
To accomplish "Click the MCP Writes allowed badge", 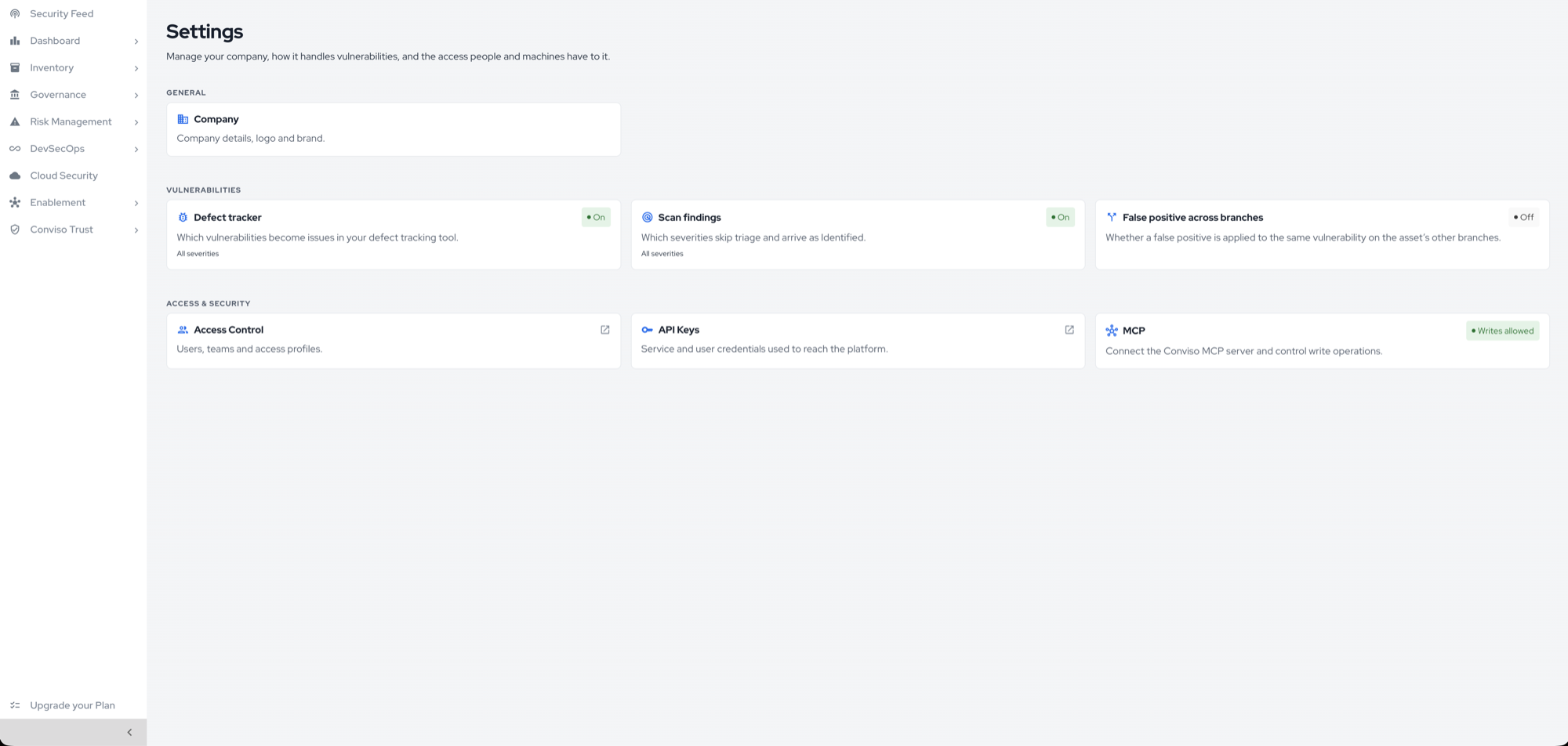I will click(1503, 331).
